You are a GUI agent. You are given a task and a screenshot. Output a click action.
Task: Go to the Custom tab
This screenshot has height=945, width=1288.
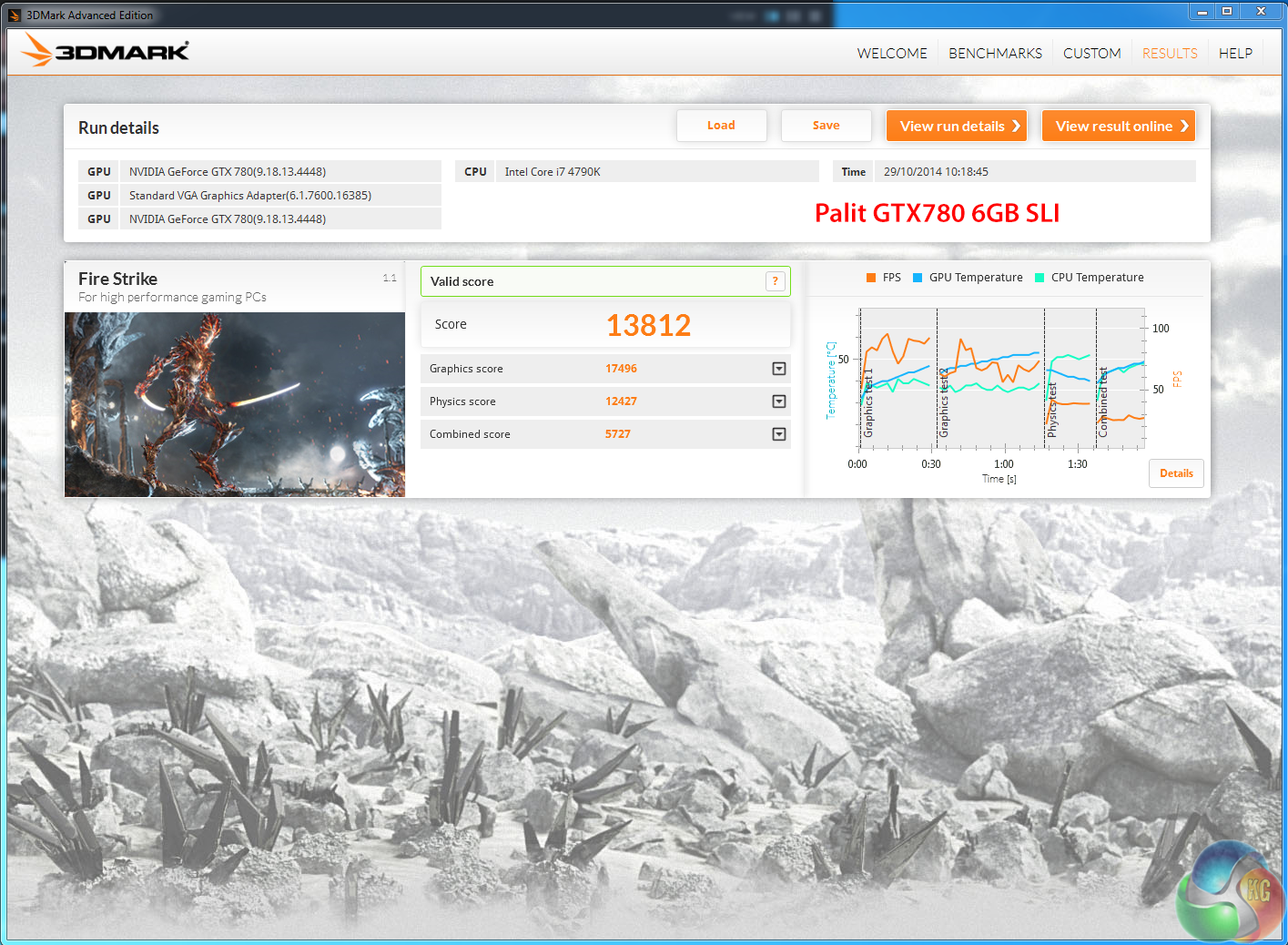[1092, 54]
